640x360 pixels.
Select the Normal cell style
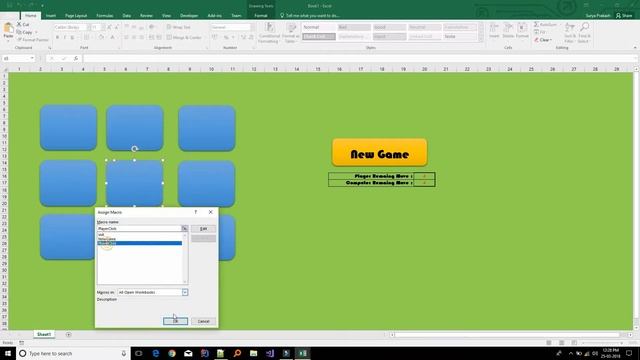(x=319, y=27)
